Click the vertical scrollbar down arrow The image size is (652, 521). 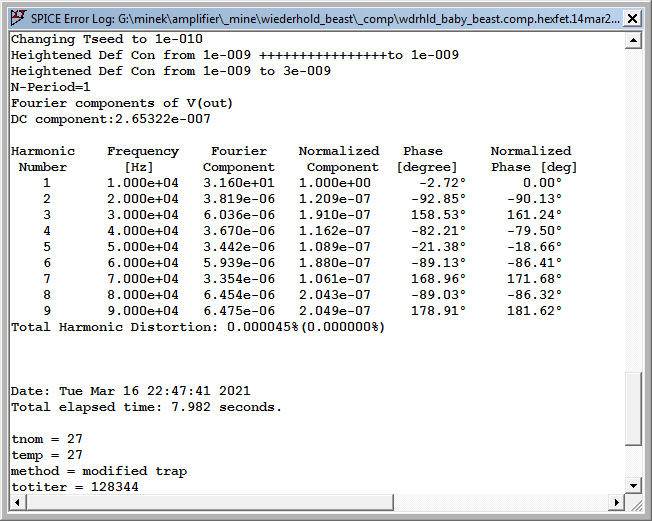(x=633, y=485)
